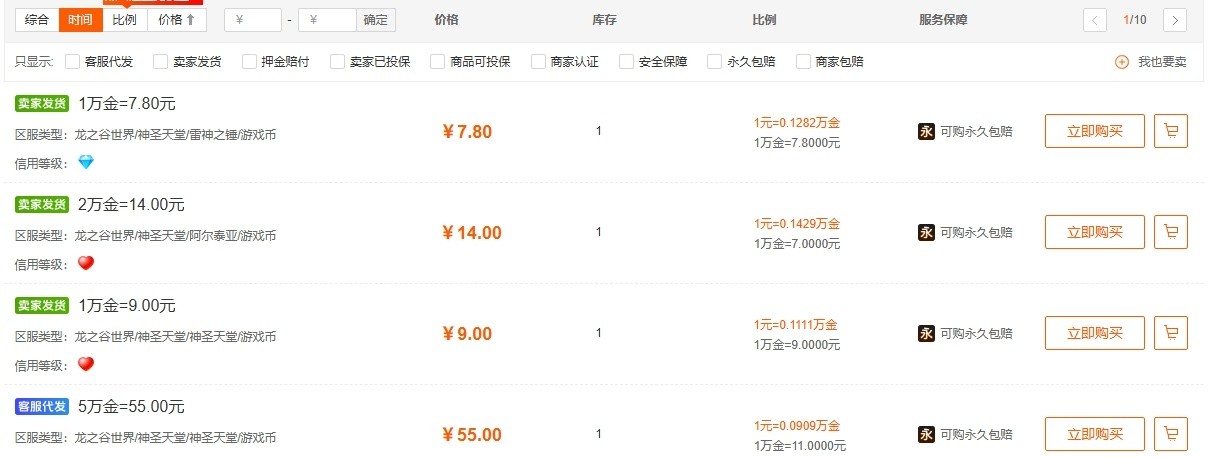The image size is (1210, 457).
Task: Click cart icon for ¥14.00 listing
Action: (1171, 232)
